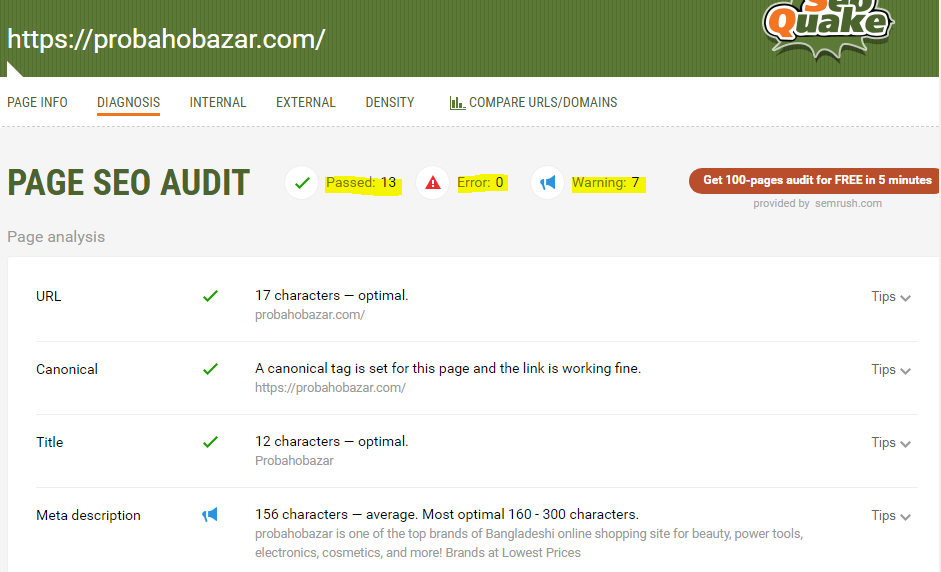
Task: Click the canonical https://probahobazar.com/ link text
Action: click(330, 388)
